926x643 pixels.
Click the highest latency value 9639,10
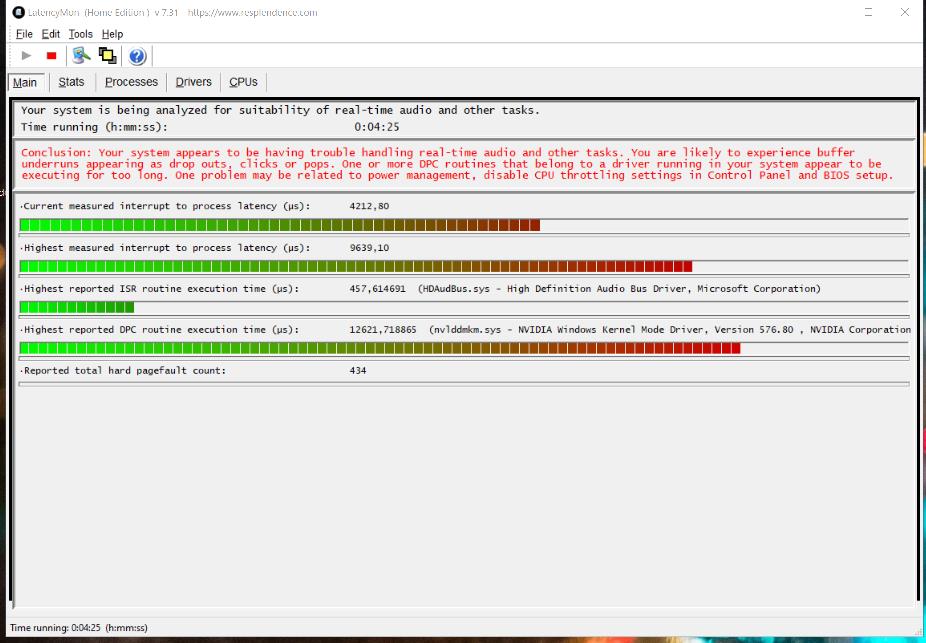[x=369, y=247]
